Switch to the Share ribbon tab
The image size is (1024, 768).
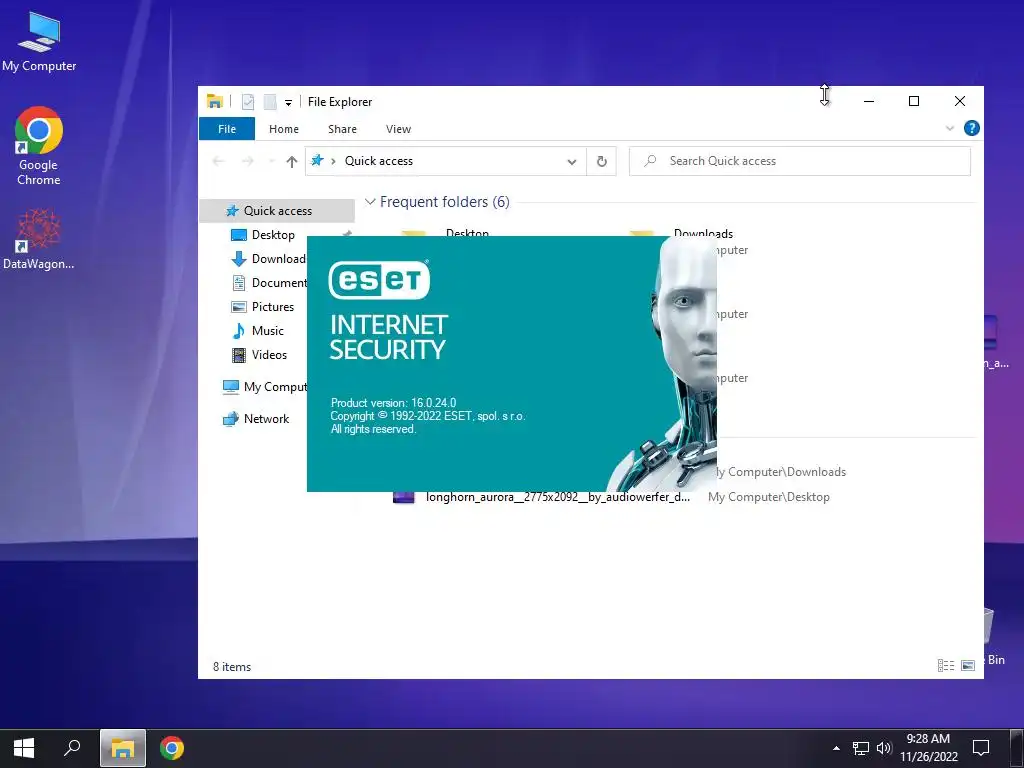pyautogui.click(x=342, y=129)
